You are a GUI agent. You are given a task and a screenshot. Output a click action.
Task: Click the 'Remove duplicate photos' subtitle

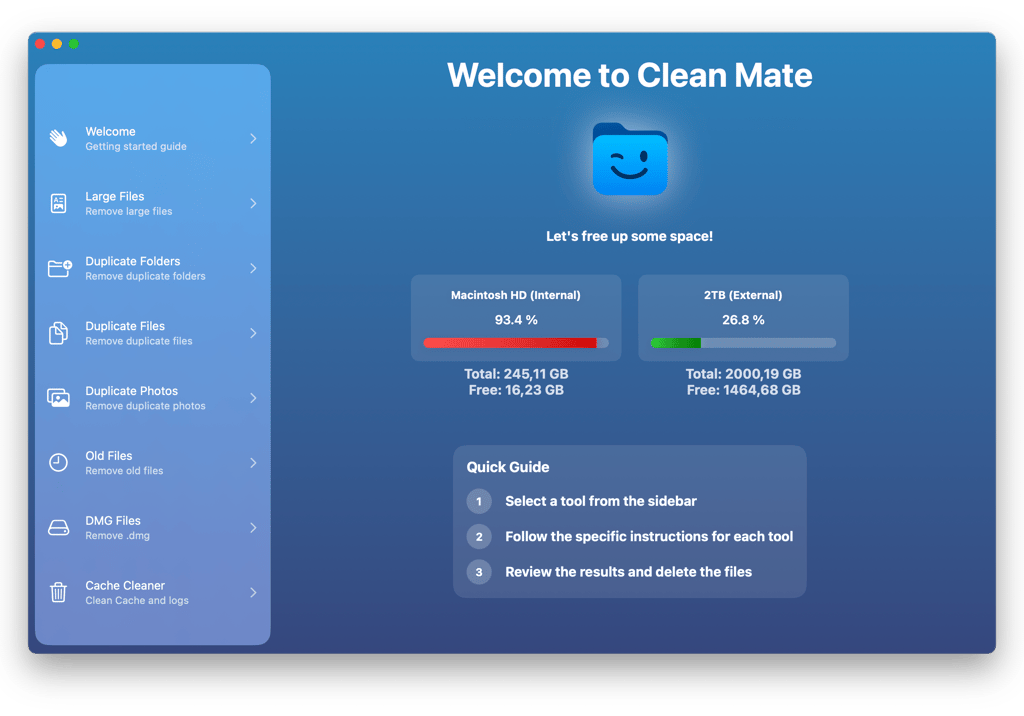[145, 406]
